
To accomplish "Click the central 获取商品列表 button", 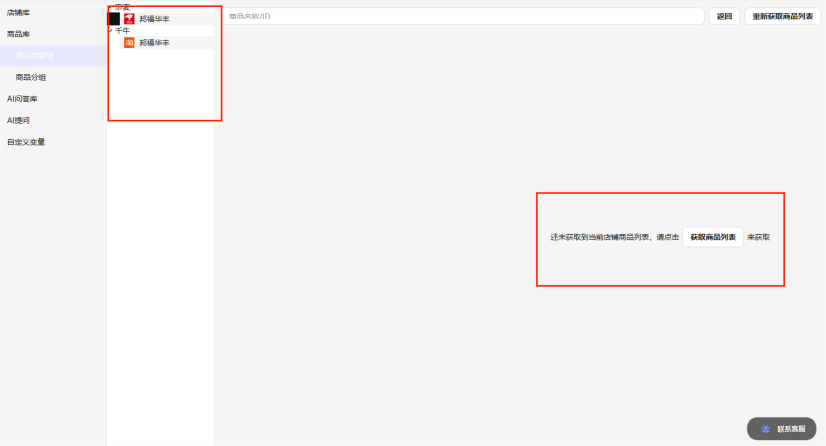I will pyautogui.click(x=713, y=238).
